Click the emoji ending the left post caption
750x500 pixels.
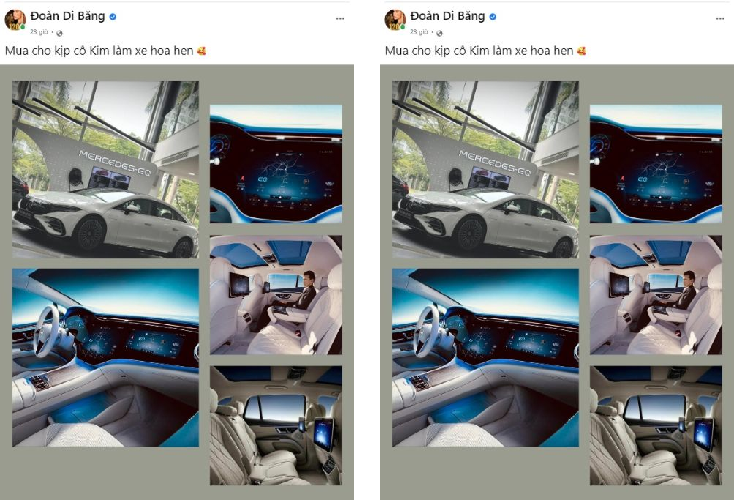[x=201, y=51]
